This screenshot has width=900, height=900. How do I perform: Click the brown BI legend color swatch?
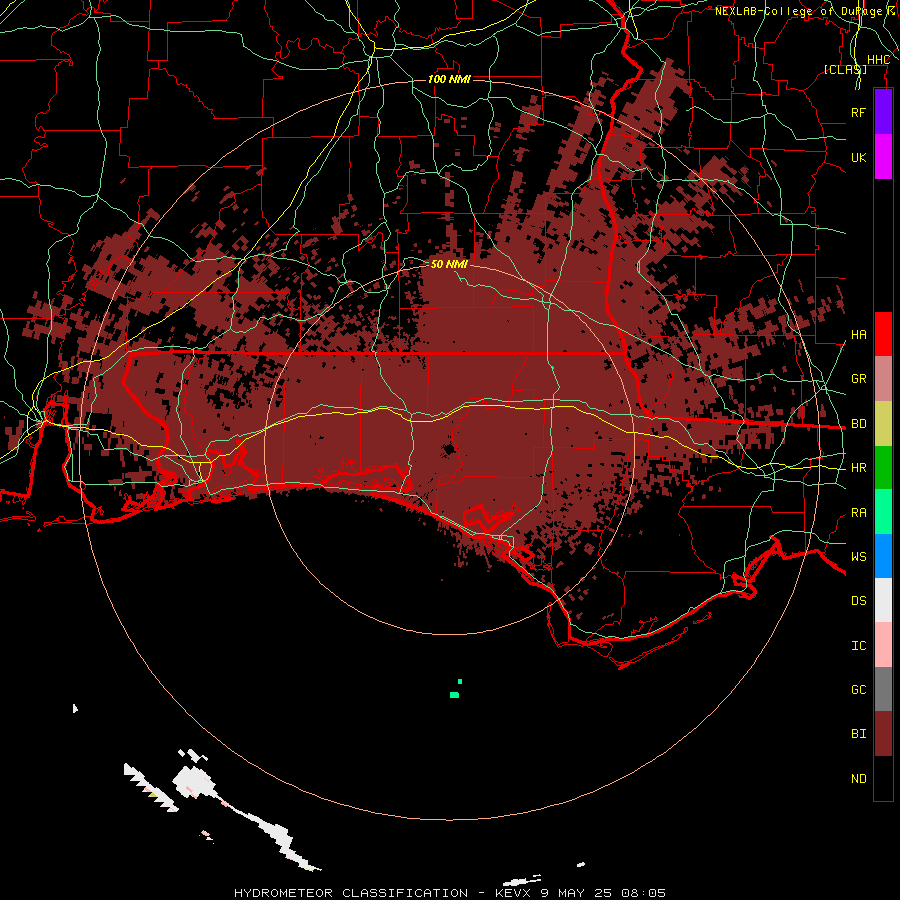point(883,734)
